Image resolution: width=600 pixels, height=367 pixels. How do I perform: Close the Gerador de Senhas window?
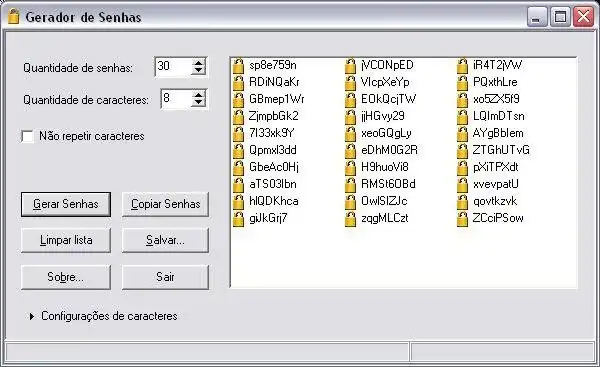tap(584, 17)
